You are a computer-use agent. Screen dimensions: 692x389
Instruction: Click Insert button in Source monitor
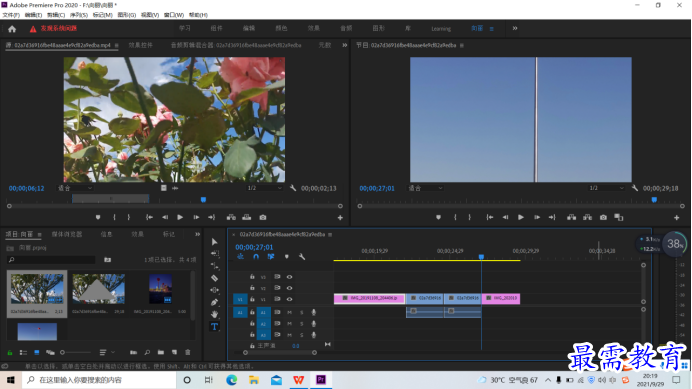tap(231, 217)
